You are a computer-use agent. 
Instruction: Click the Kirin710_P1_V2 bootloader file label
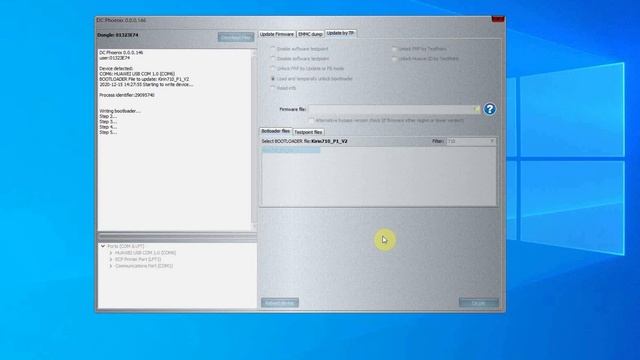tap(329, 141)
